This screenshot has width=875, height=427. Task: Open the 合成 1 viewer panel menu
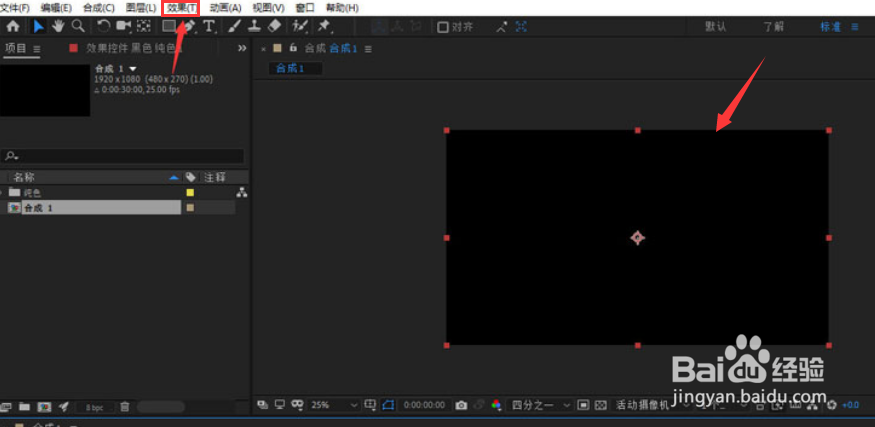[368, 49]
